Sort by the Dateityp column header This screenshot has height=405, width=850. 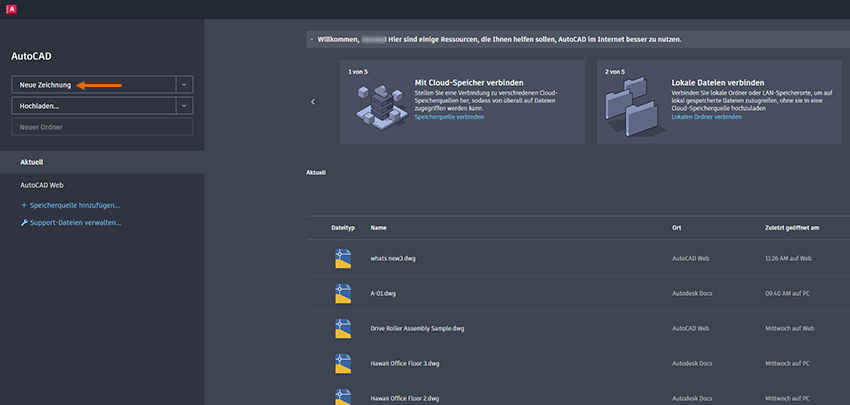(343, 228)
